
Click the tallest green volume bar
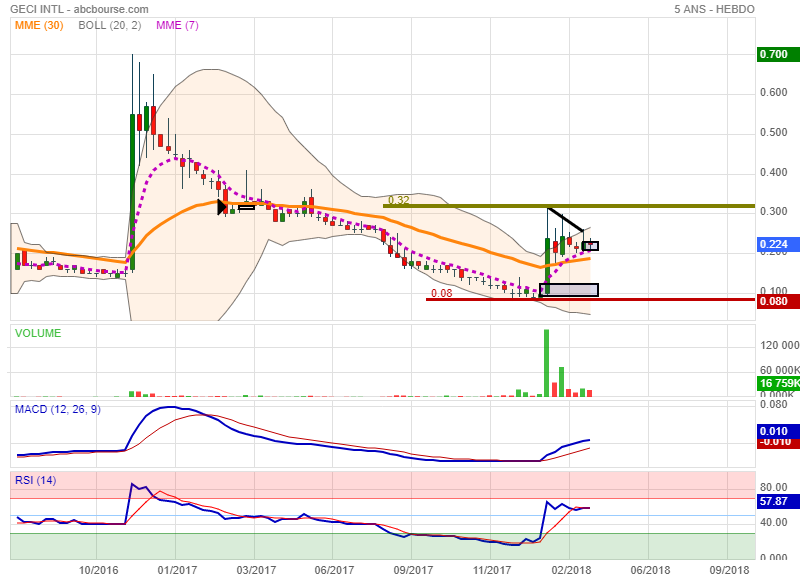(546, 363)
